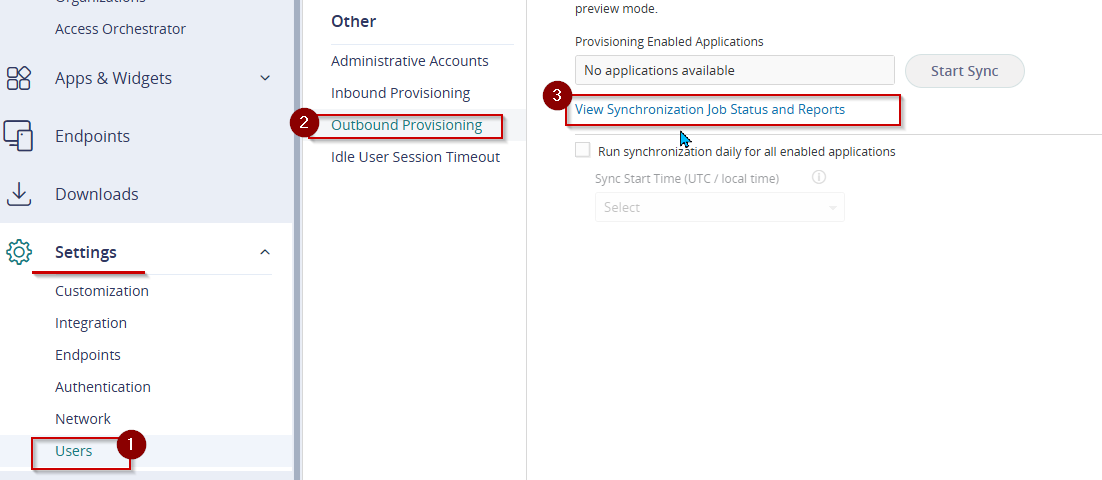Enable daily synchronization checkbox
Screen dimensions: 1102x480
[x=583, y=150]
